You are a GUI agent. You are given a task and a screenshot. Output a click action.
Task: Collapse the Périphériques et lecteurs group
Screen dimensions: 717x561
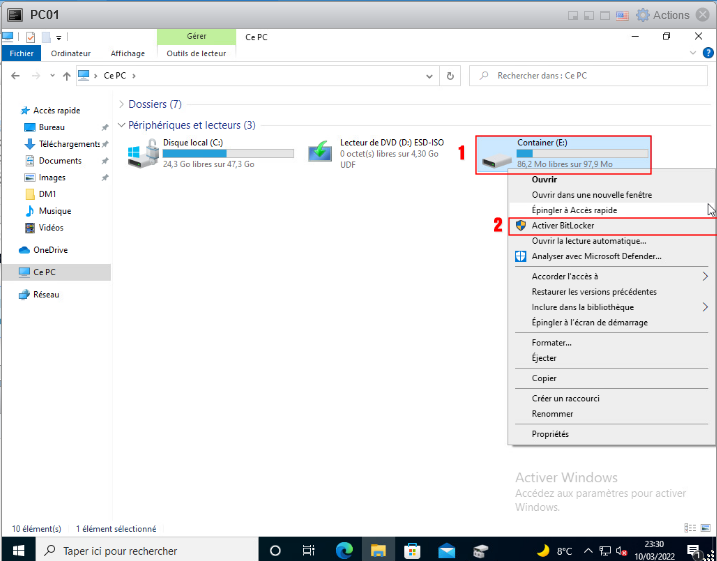click(121, 125)
